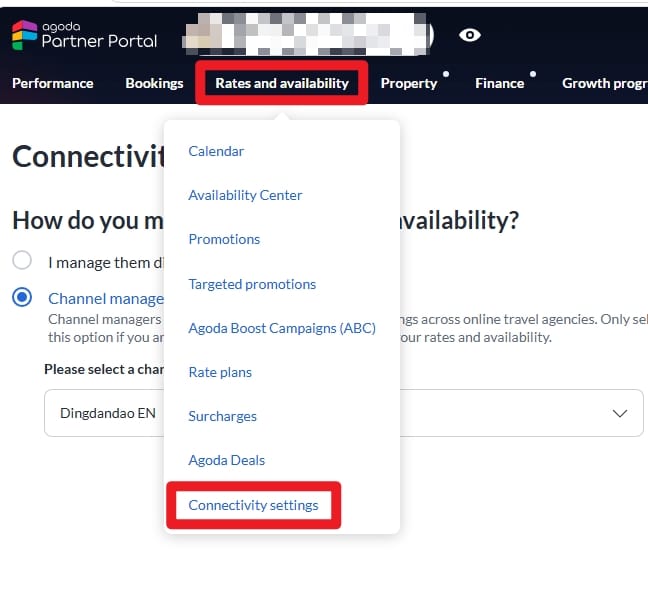Viewport: 648px width, 608px height.
Task: Toggle the eye visibility icon in header
Action: point(469,35)
